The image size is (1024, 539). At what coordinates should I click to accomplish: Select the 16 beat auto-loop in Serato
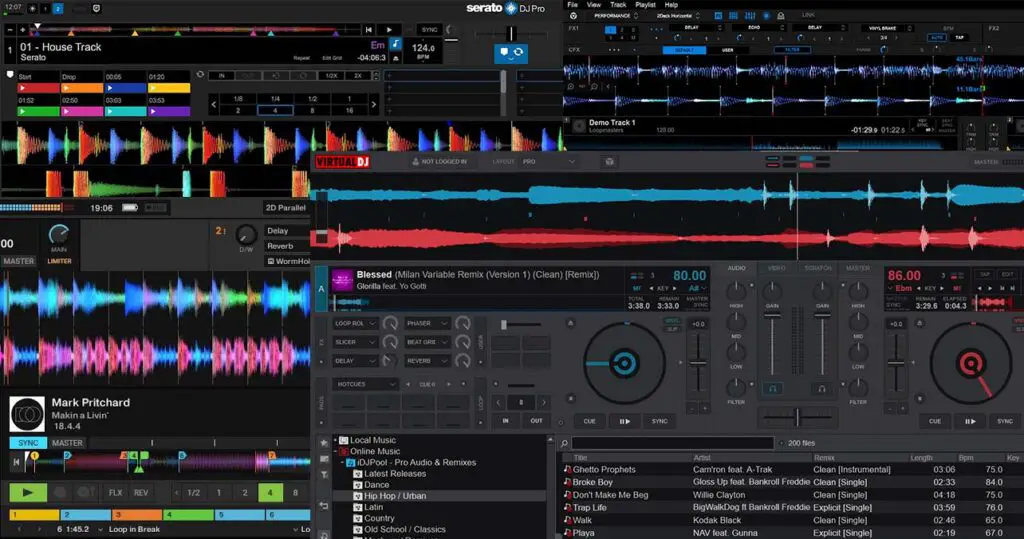349,110
